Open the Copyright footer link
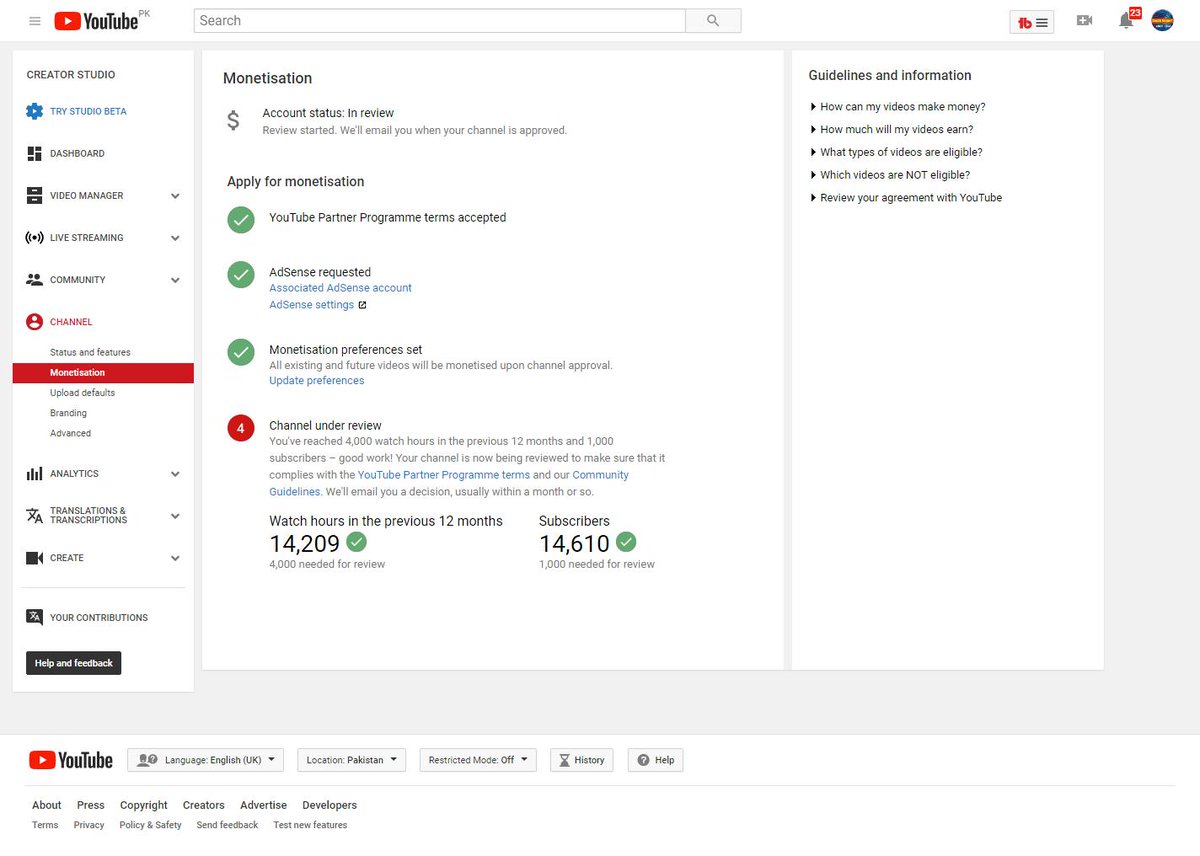The height and width of the screenshot is (856, 1200). [x=144, y=805]
